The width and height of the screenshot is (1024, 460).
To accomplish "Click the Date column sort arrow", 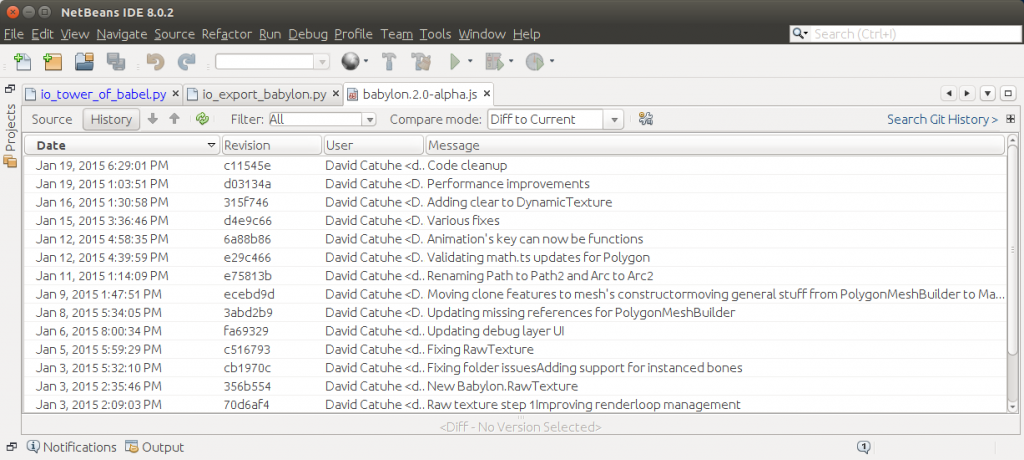I will (x=211, y=145).
